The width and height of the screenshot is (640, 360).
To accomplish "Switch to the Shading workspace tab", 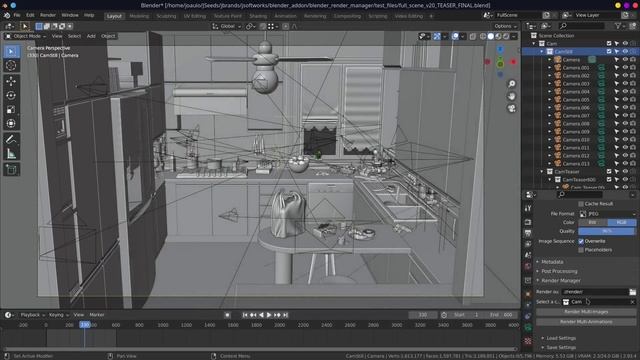I will (258, 16).
